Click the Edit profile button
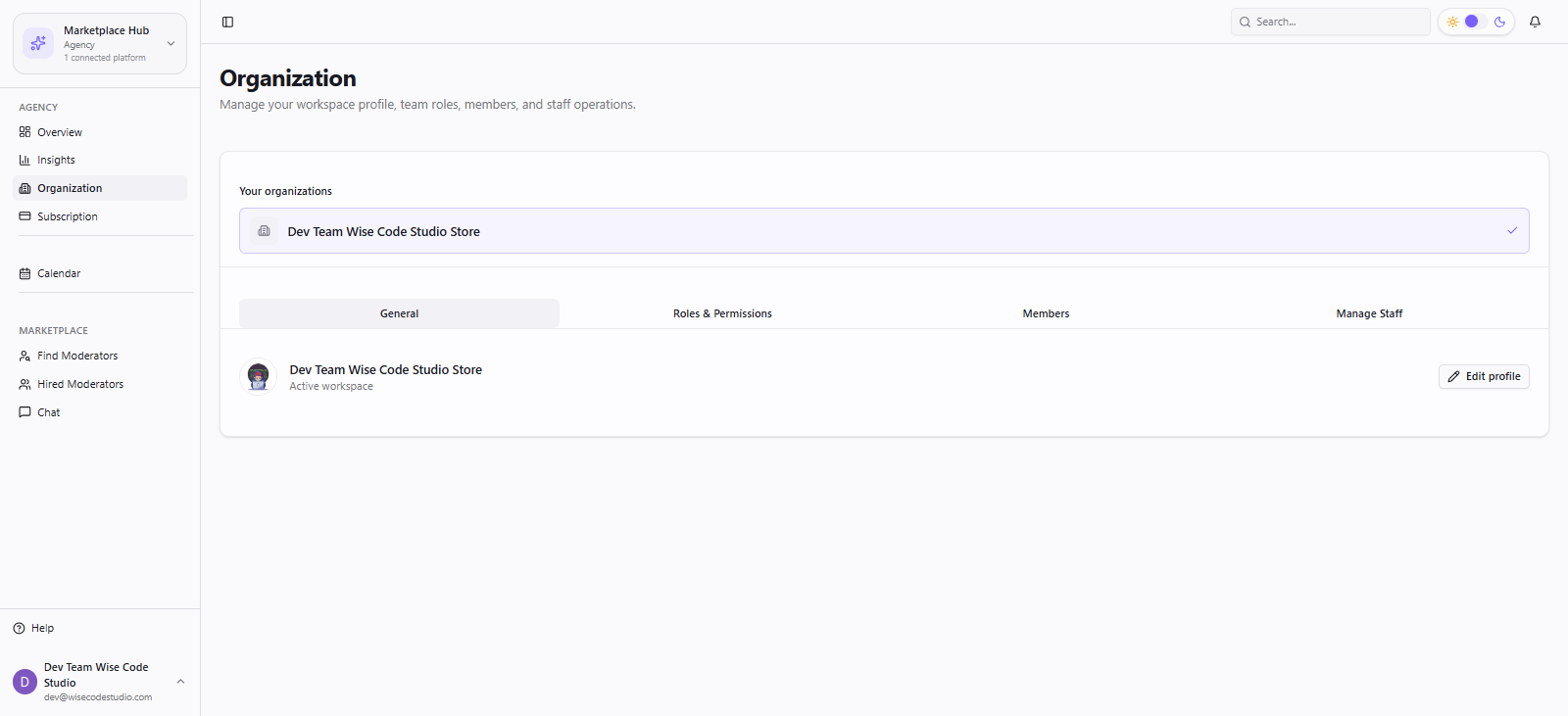 (1484, 376)
